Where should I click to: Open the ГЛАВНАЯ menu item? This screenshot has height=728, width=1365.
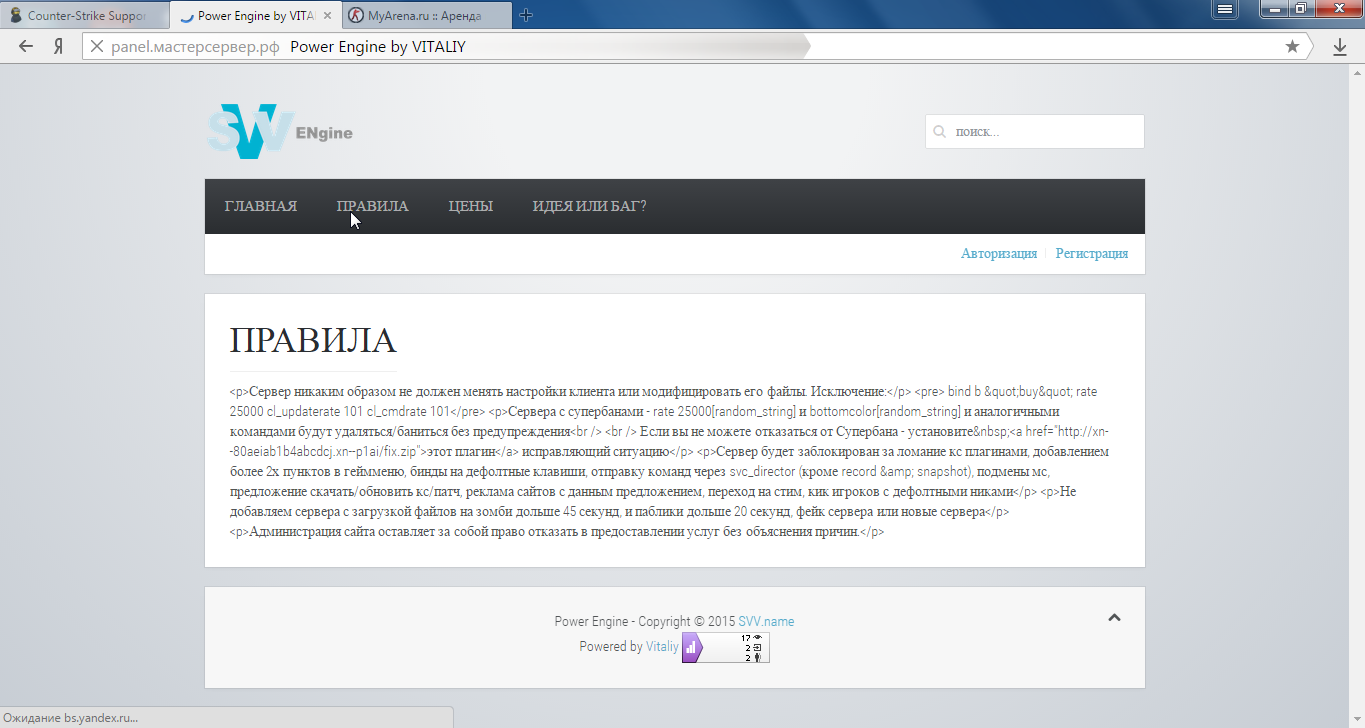point(261,206)
